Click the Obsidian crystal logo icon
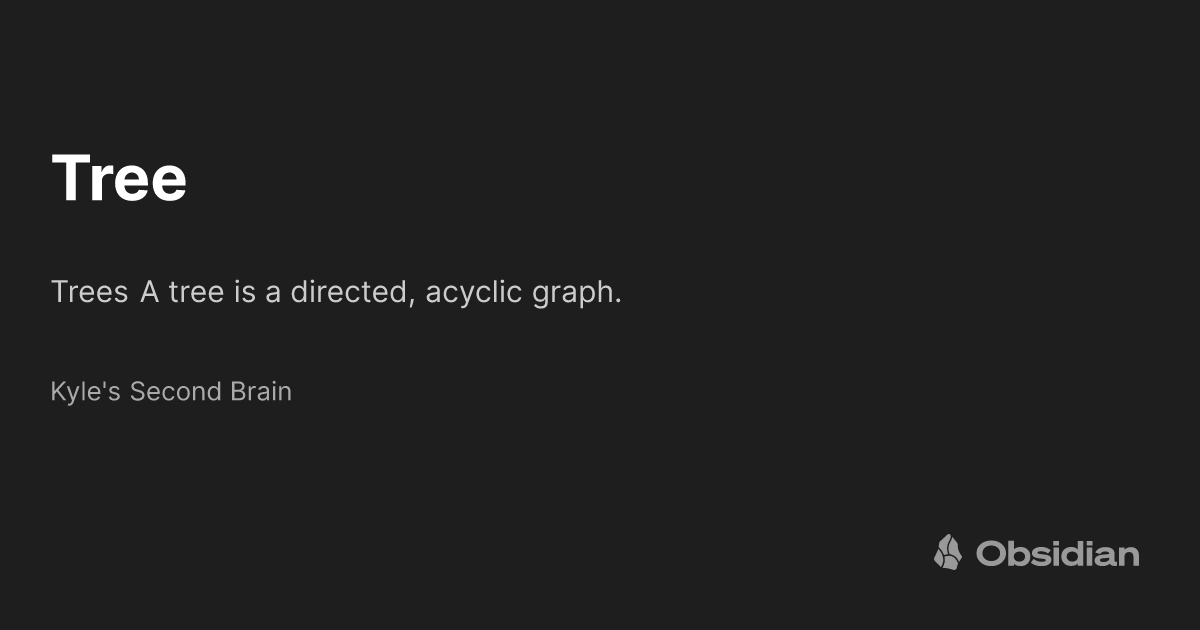1200x630 pixels. pyautogui.click(x=948, y=552)
